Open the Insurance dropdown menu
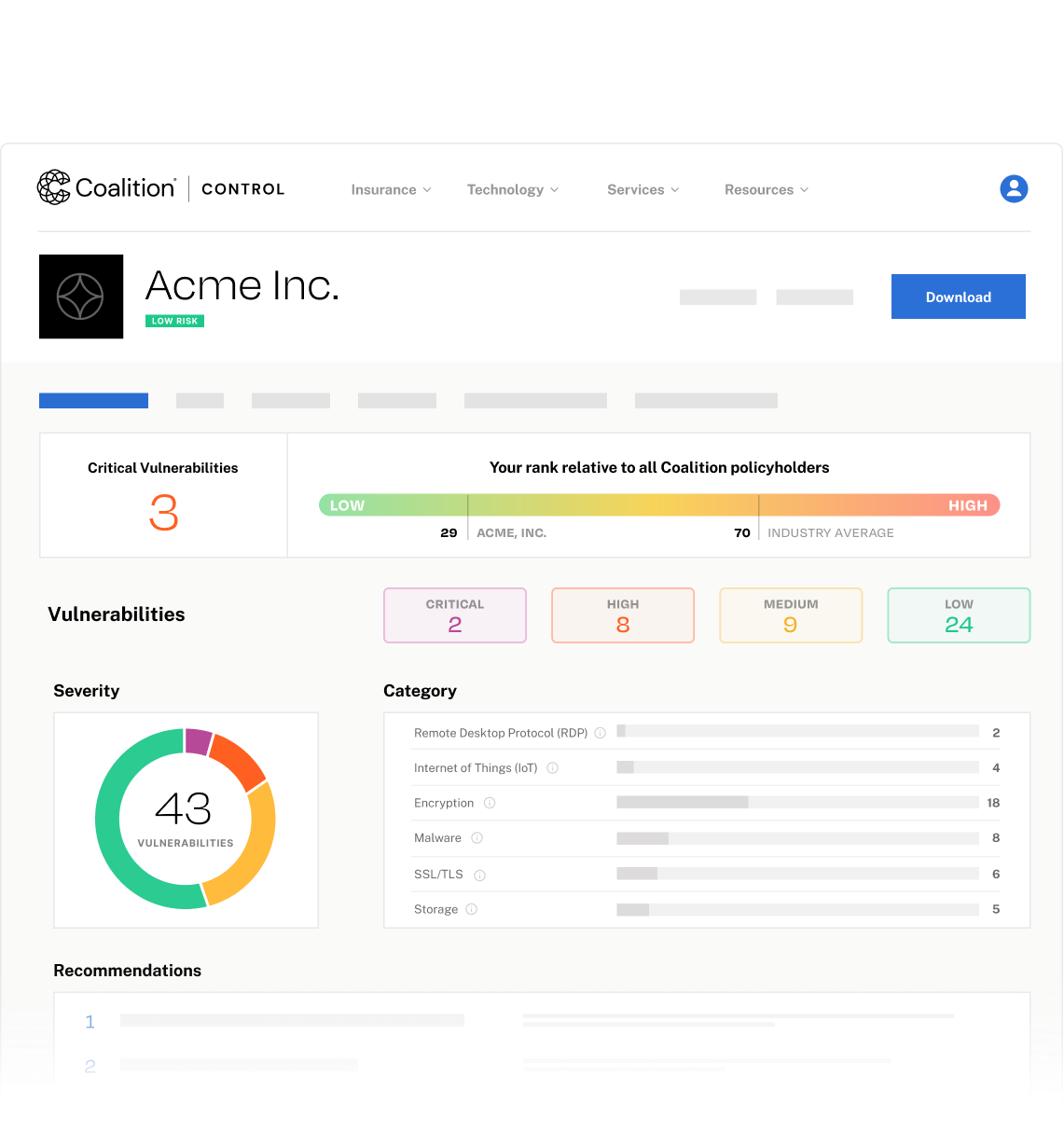The width and height of the screenshot is (1064, 1131). 391,189
